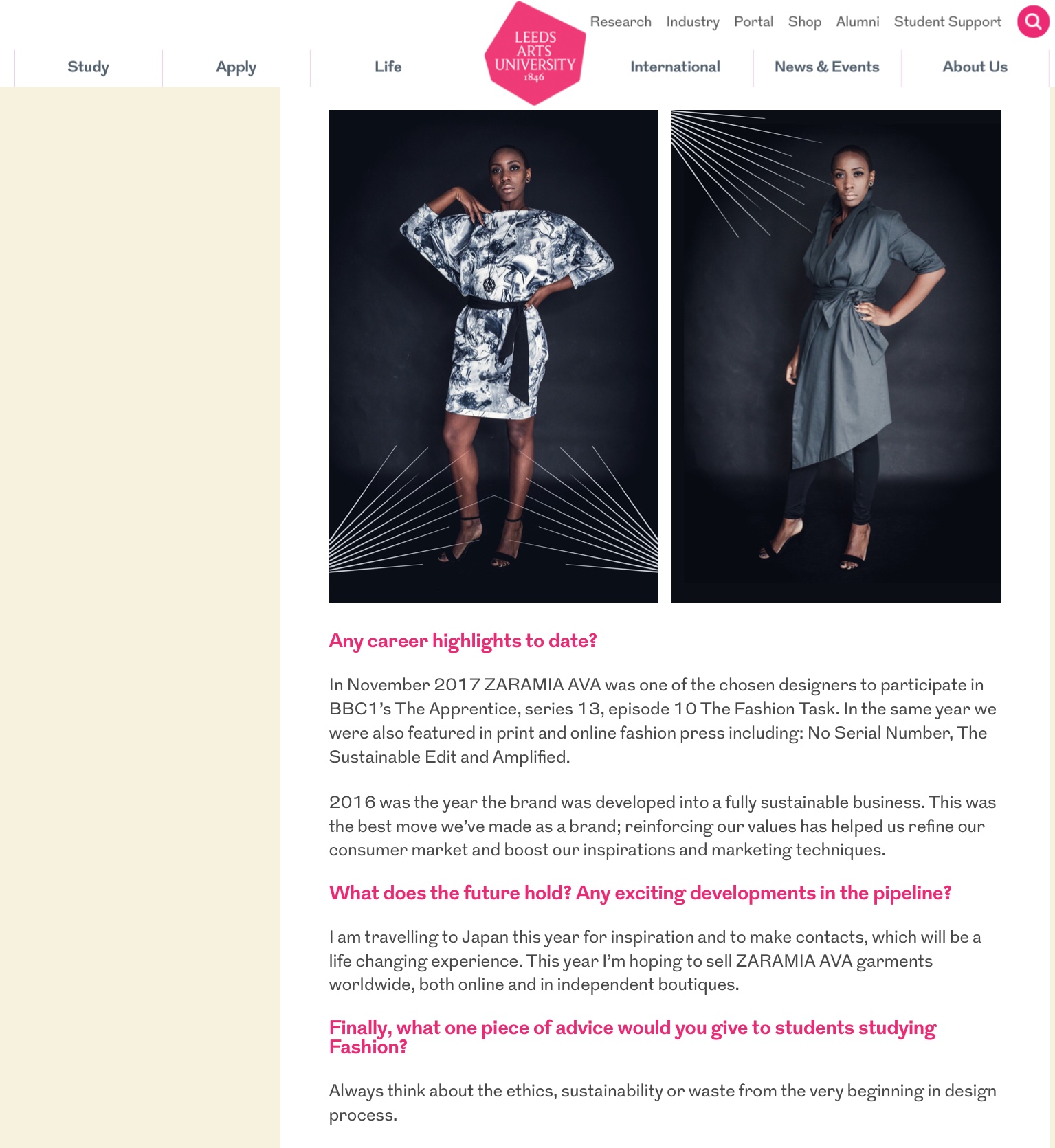Click the 'What does the future hold' heading
Image resolution: width=1055 pixels, height=1148 pixels.
click(640, 893)
